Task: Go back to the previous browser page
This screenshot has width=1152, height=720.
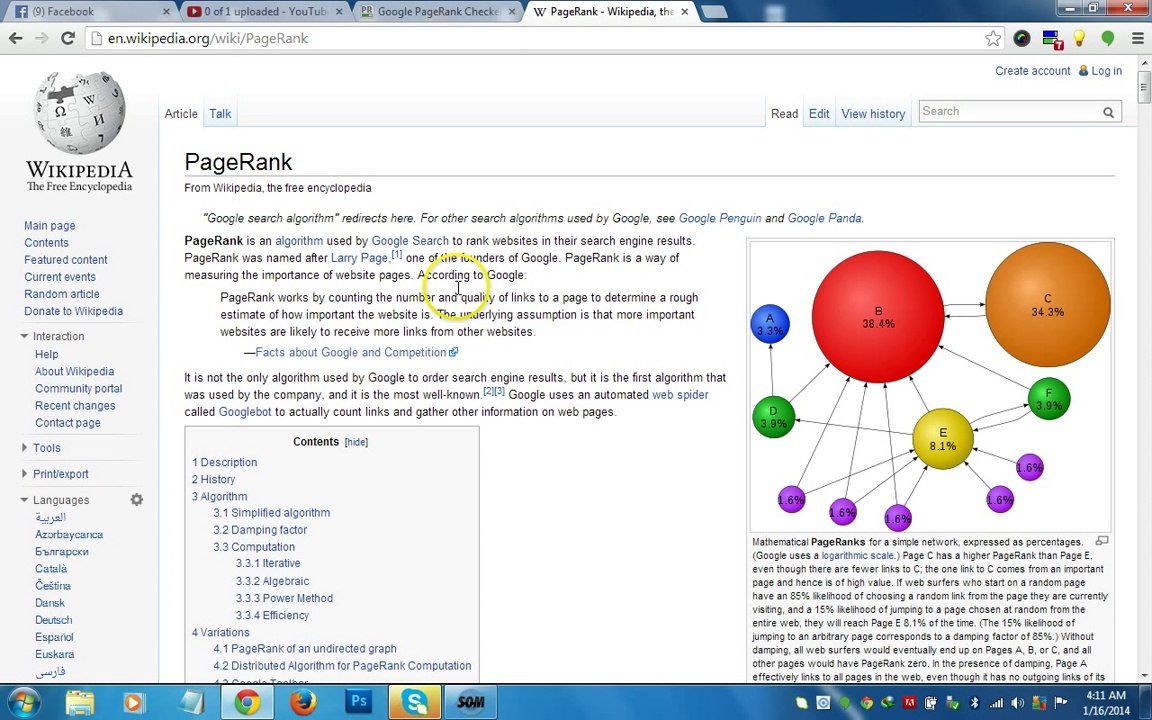Action: (15, 38)
